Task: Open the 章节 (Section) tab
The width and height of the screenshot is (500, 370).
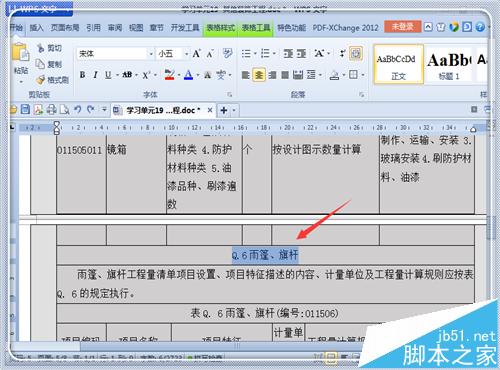Action: pyautogui.click(x=156, y=28)
